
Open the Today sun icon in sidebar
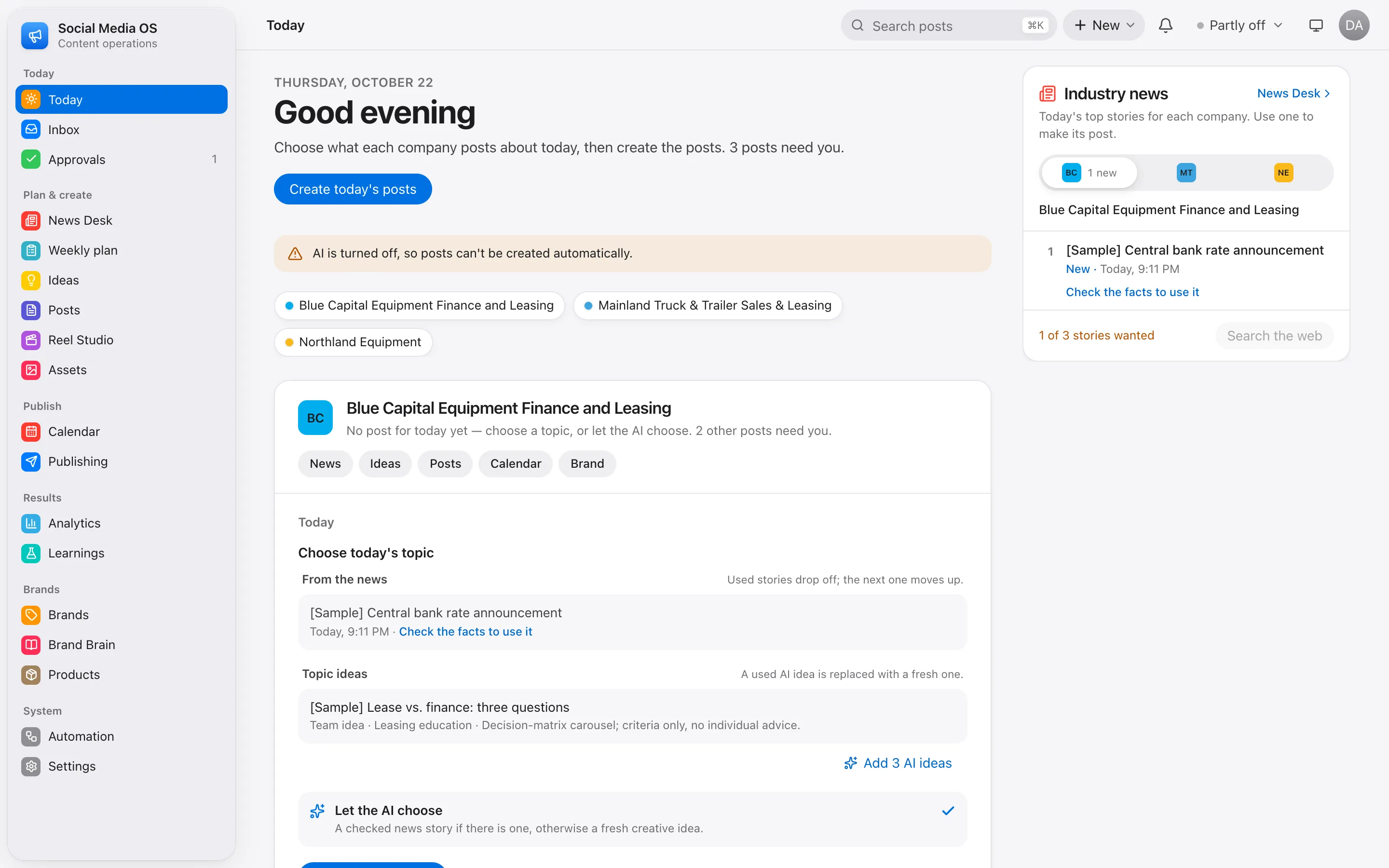coord(31,99)
